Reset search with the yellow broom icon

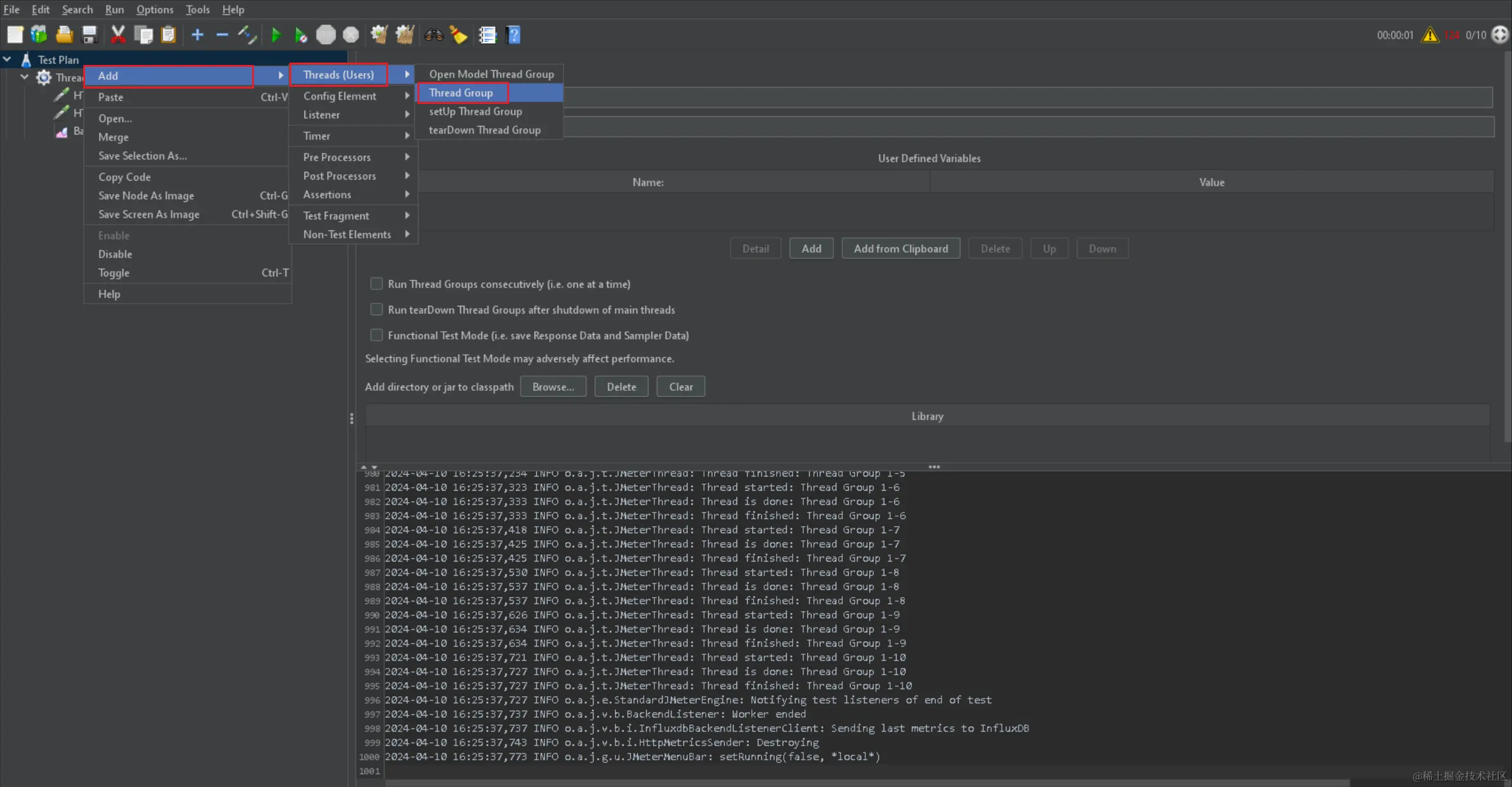[x=459, y=35]
